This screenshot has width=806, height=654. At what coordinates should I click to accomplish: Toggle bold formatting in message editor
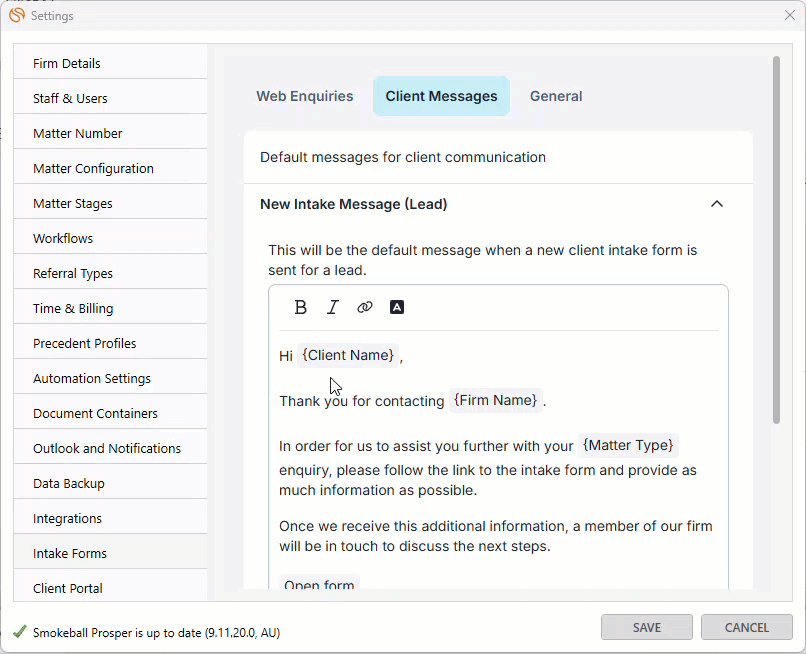(x=300, y=307)
